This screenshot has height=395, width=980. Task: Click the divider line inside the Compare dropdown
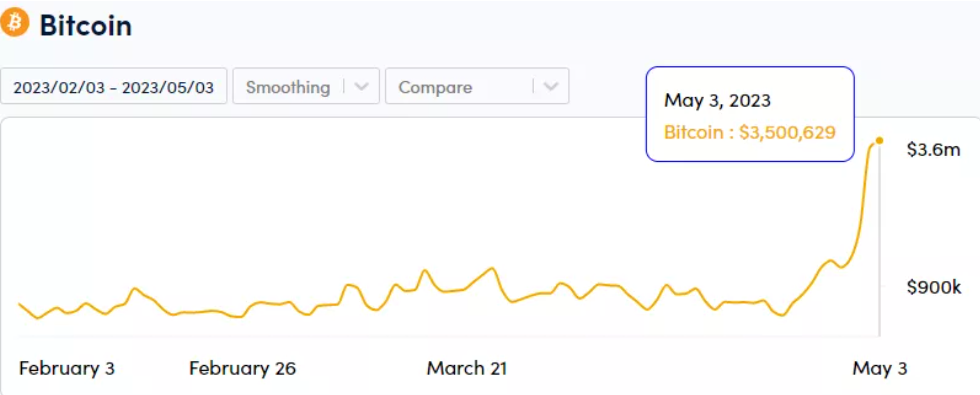point(533,86)
